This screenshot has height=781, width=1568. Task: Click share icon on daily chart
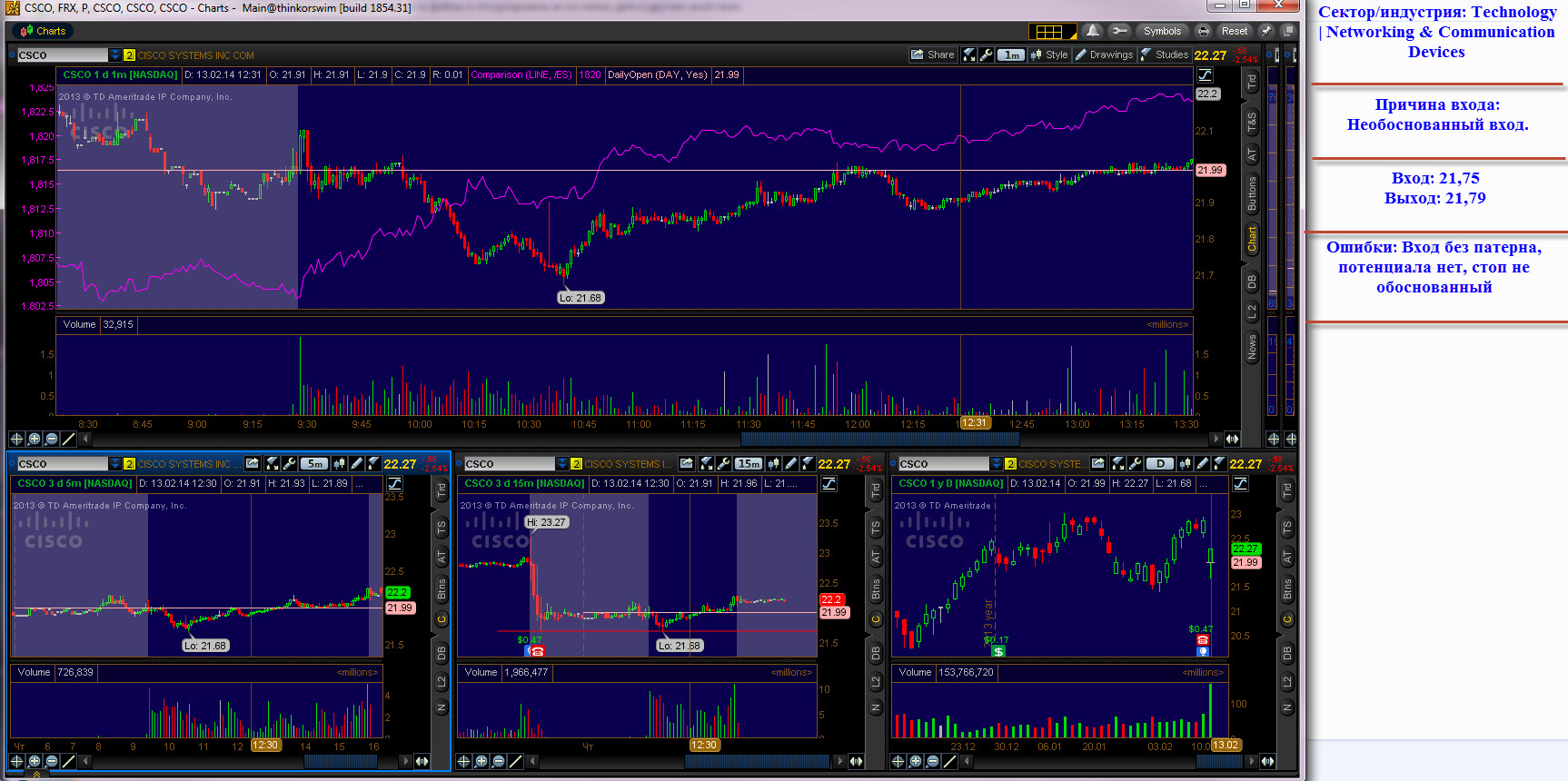[x=1098, y=463]
